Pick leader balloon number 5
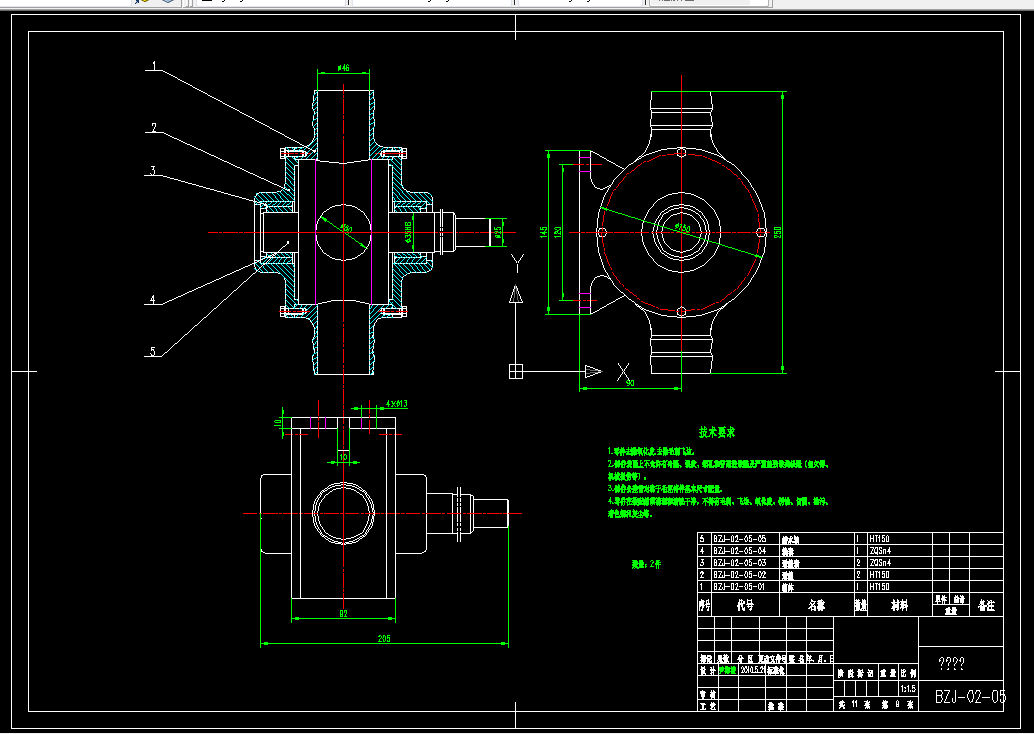Screen dimensions: 1034x734 coord(153,352)
